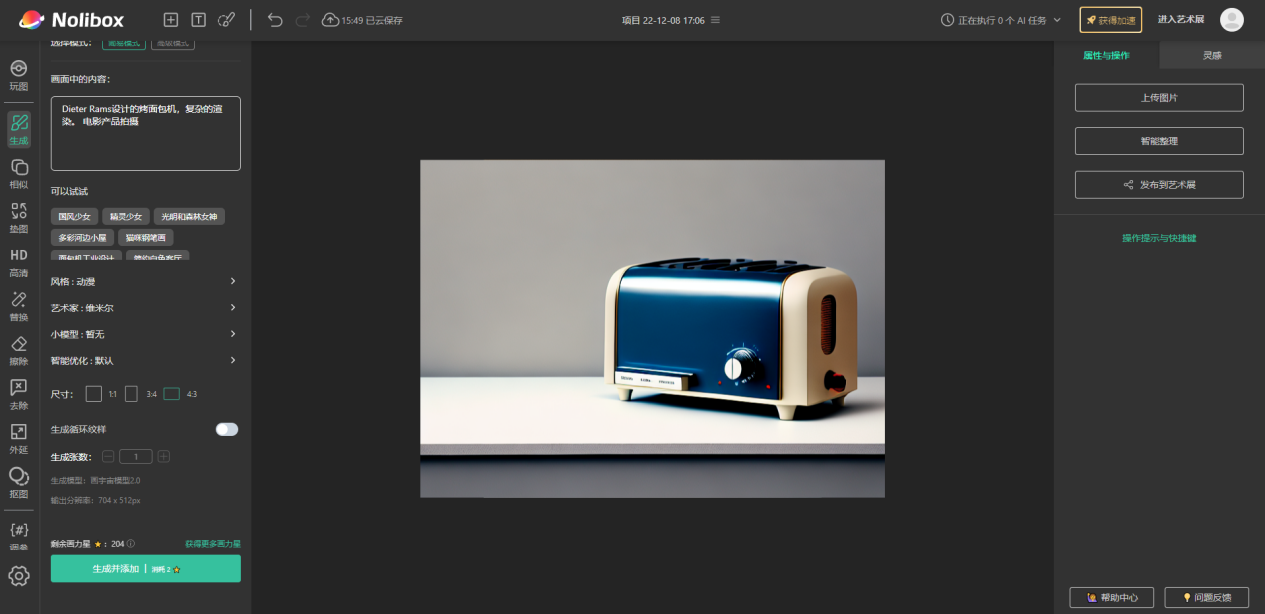Click the redo arrow

[303, 20]
